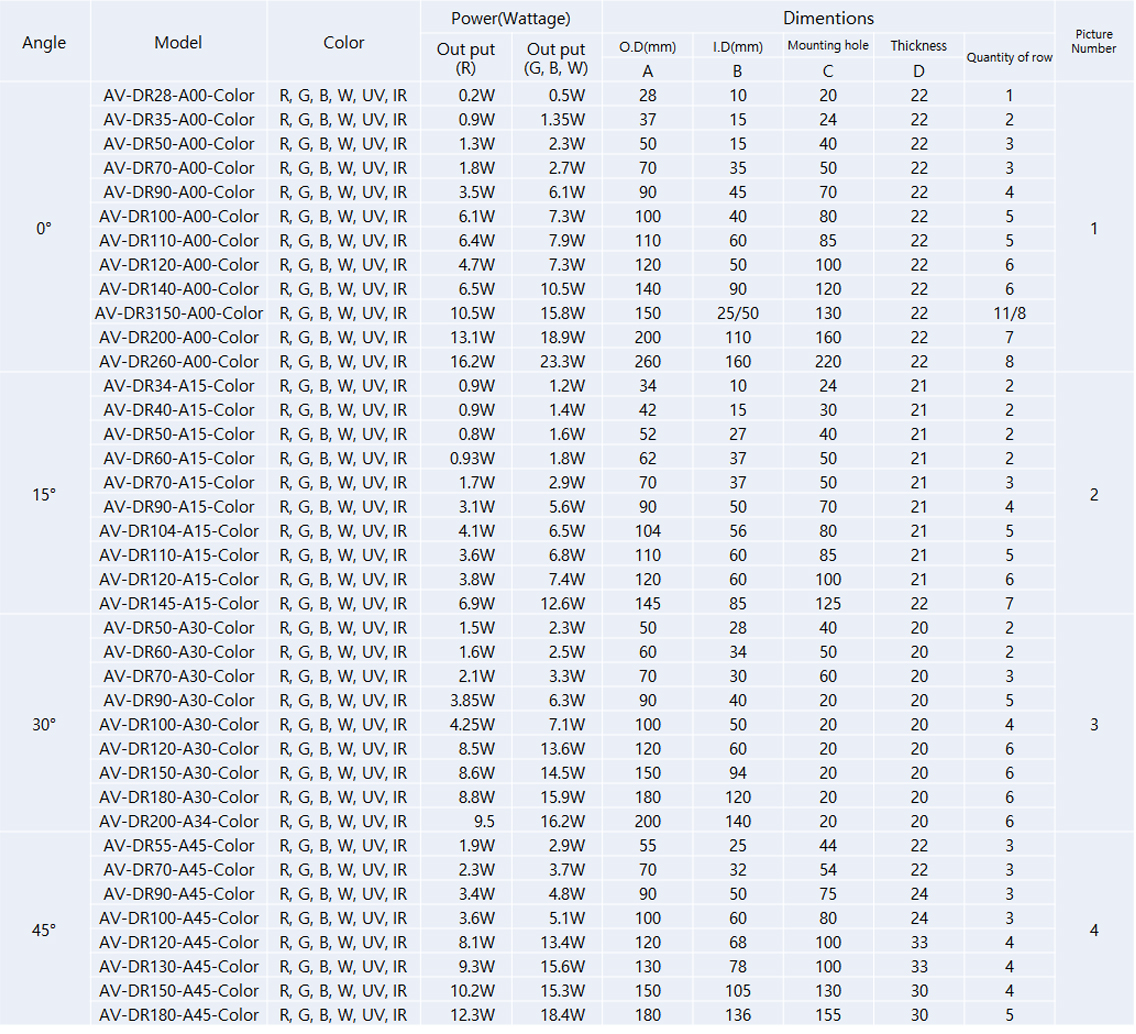The width and height of the screenshot is (1136, 1034).
Task: Select AV-DR145-A15-Color in the Model column
Action: tap(178, 604)
